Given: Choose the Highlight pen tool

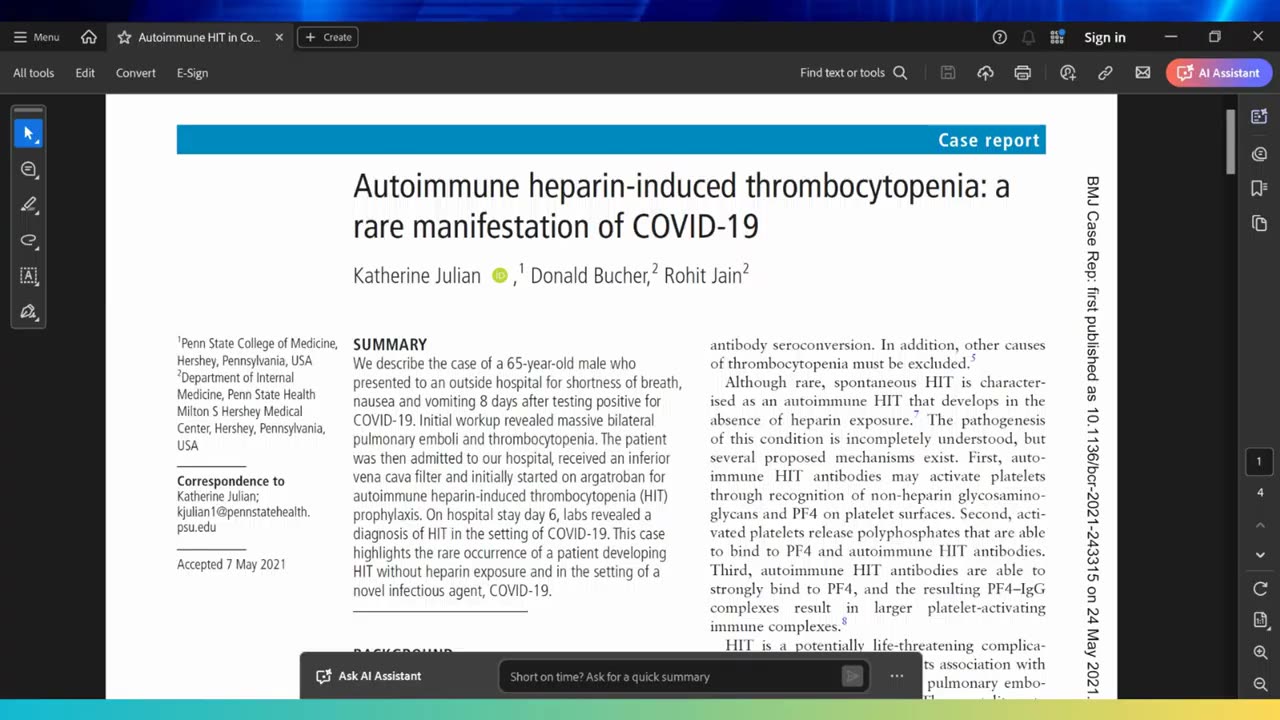Looking at the screenshot, I should (x=28, y=205).
